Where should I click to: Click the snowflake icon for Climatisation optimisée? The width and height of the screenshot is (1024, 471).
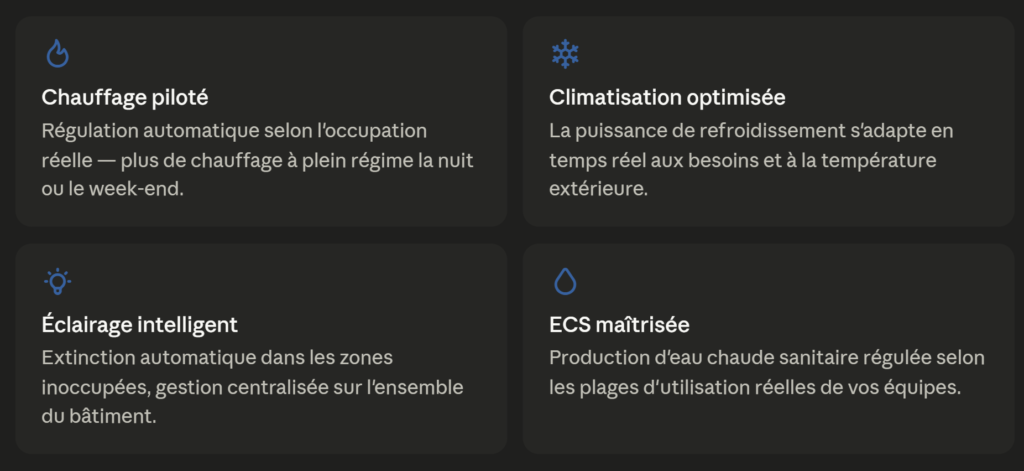[x=565, y=54]
